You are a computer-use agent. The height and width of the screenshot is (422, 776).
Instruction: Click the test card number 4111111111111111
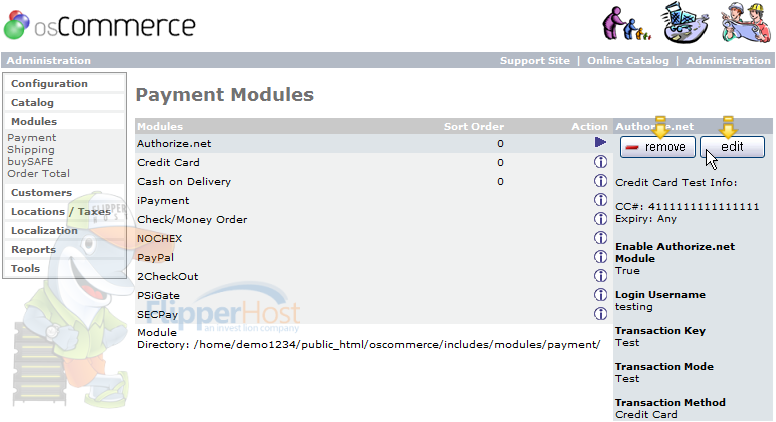tap(703, 206)
